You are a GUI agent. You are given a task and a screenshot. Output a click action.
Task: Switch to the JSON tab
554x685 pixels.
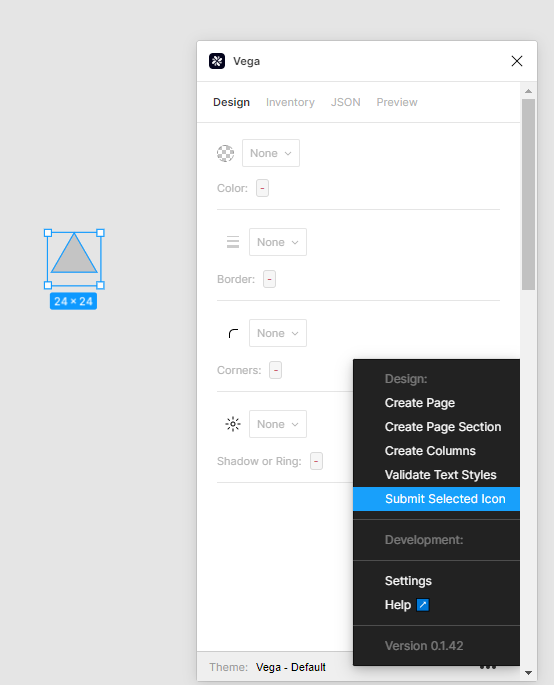pyautogui.click(x=346, y=102)
